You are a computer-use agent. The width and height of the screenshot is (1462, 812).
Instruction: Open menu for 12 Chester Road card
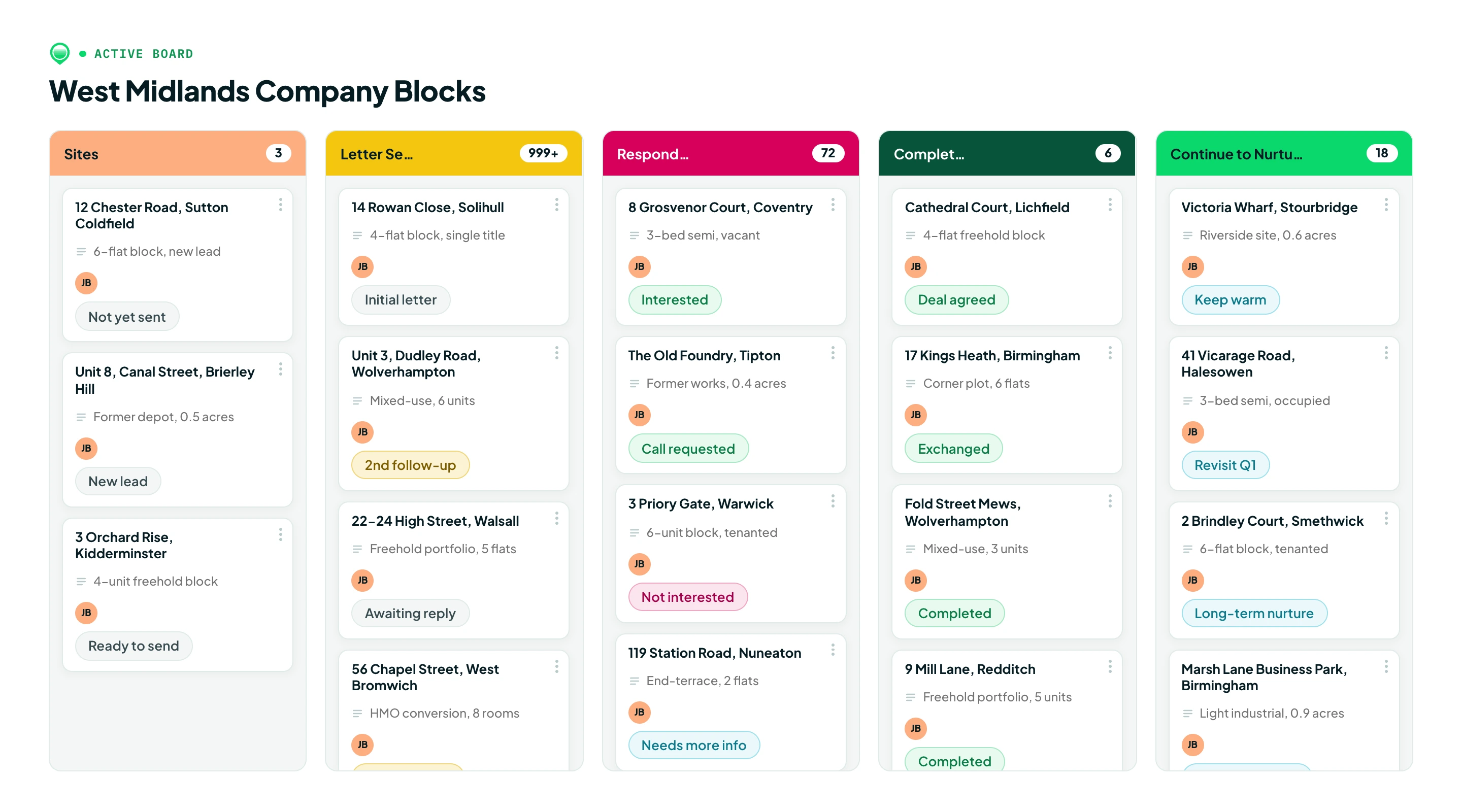[x=280, y=205]
